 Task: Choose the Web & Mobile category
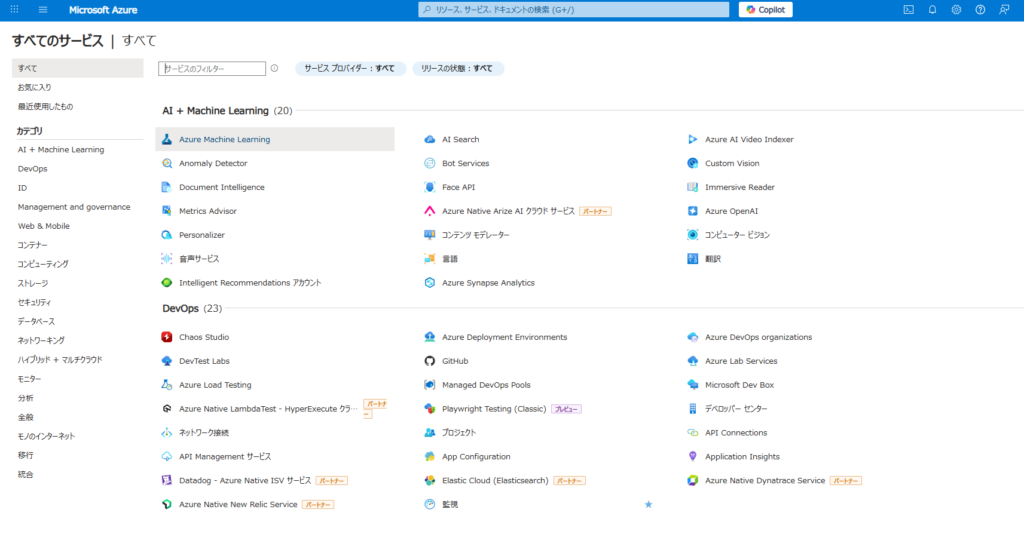point(44,226)
